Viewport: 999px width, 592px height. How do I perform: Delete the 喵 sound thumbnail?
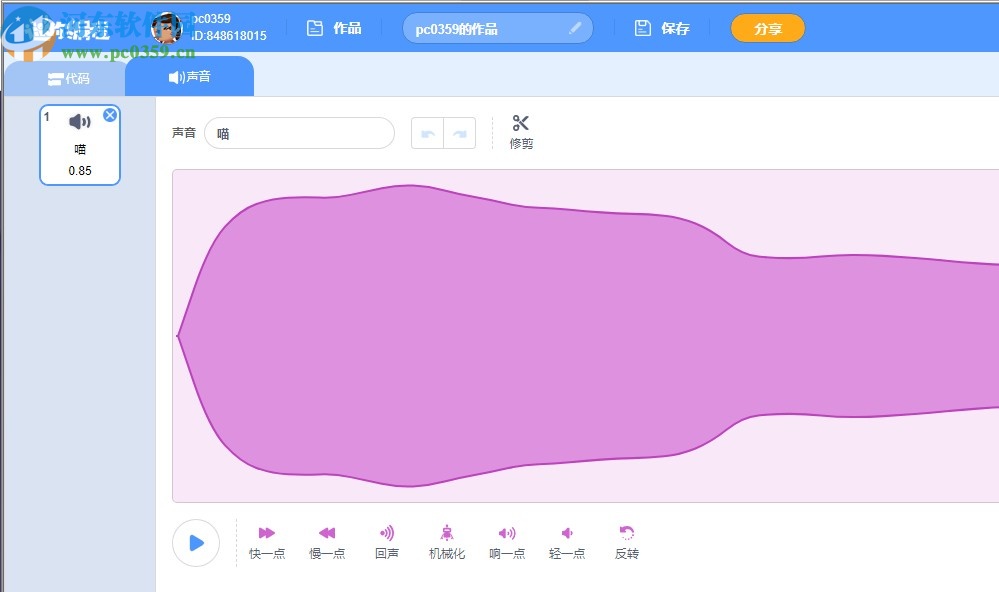click(110, 114)
